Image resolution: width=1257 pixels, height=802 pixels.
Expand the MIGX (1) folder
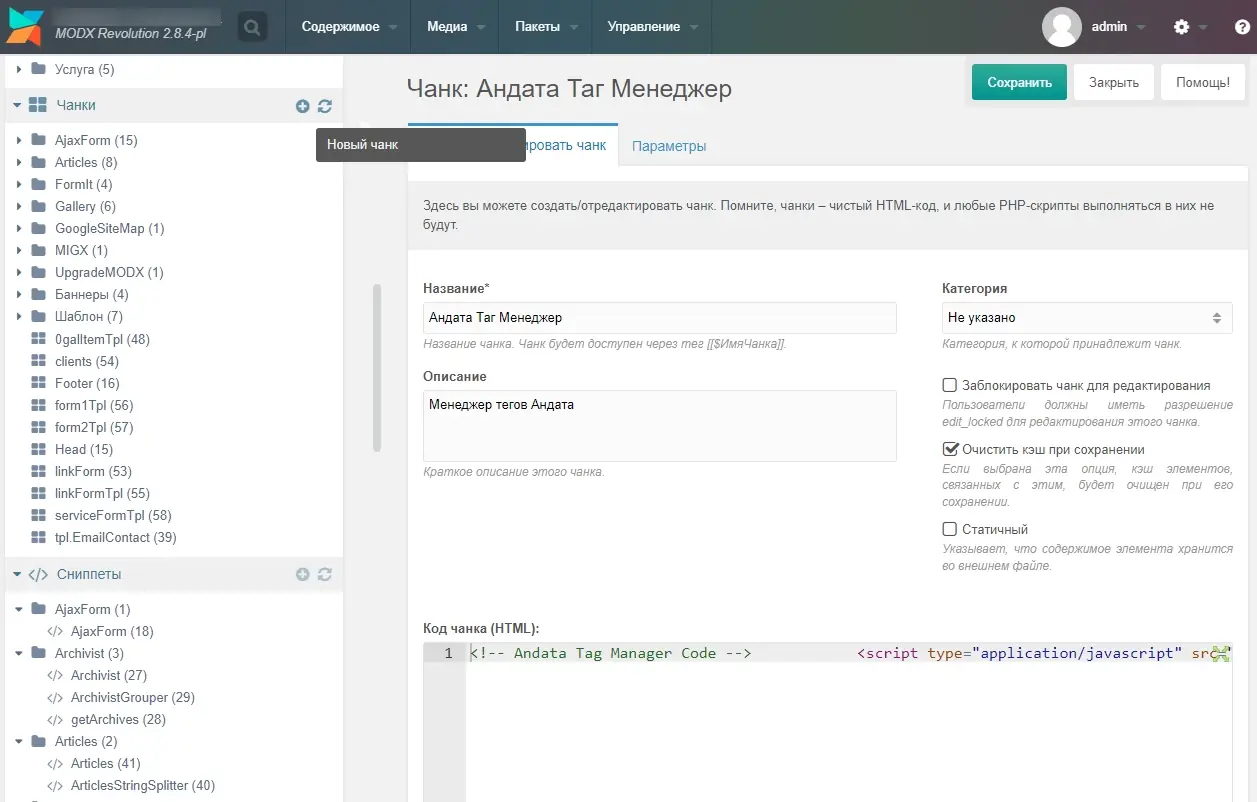(19, 250)
